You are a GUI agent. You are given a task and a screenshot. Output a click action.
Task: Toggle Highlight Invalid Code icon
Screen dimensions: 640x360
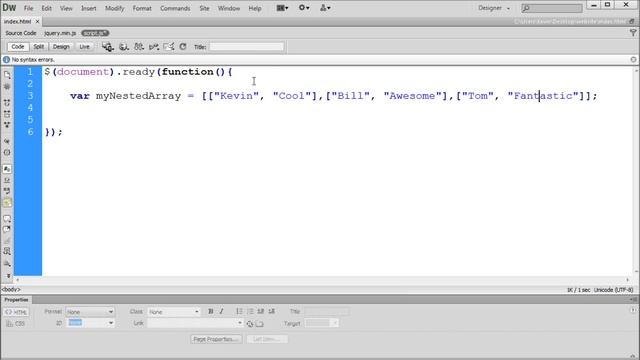point(7,180)
